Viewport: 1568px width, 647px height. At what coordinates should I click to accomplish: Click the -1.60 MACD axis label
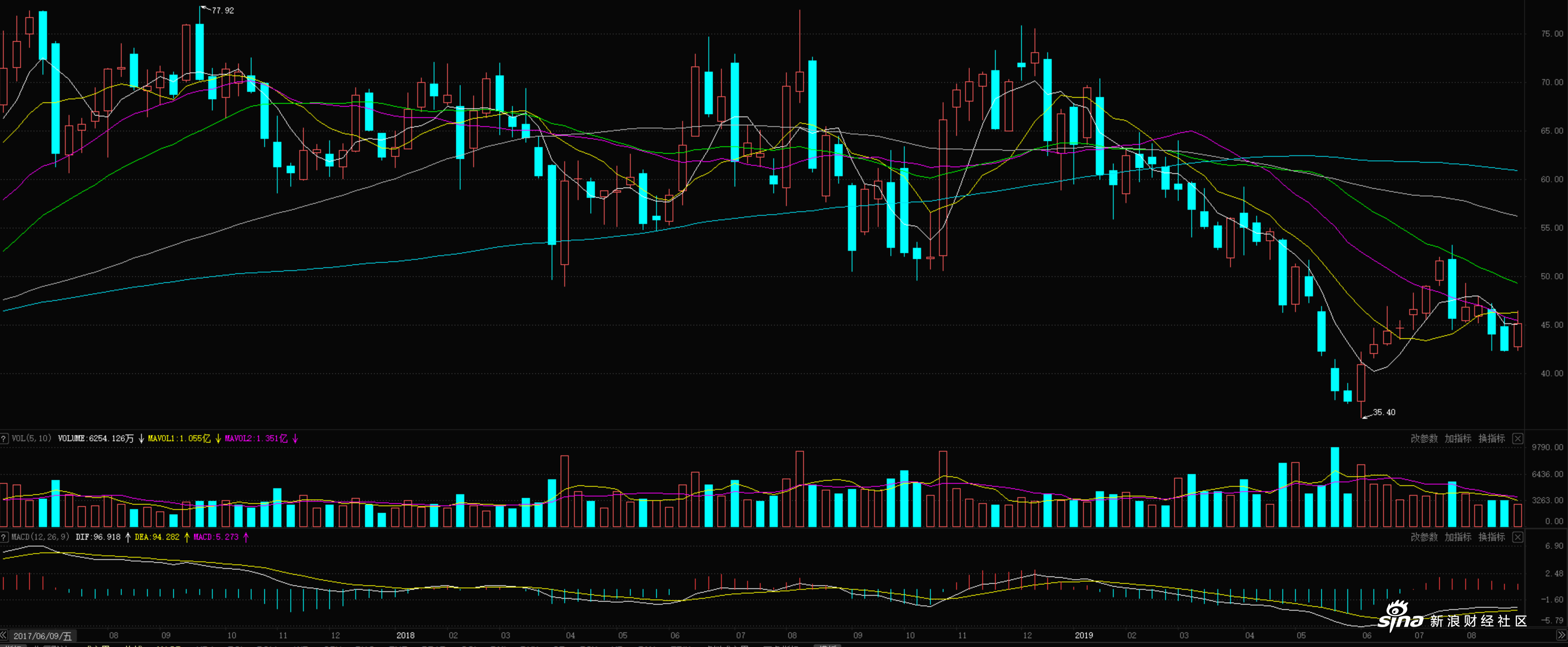1552,600
